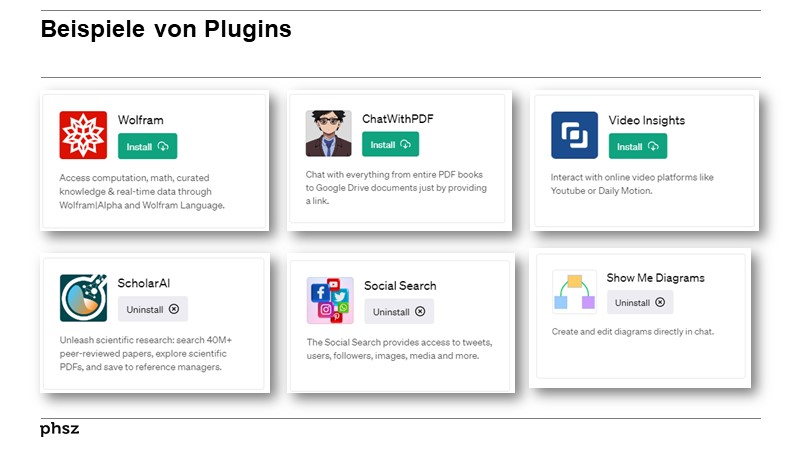Click the Video Insights blue logo
This screenshot has width=800, height=450.
[574, 135]
